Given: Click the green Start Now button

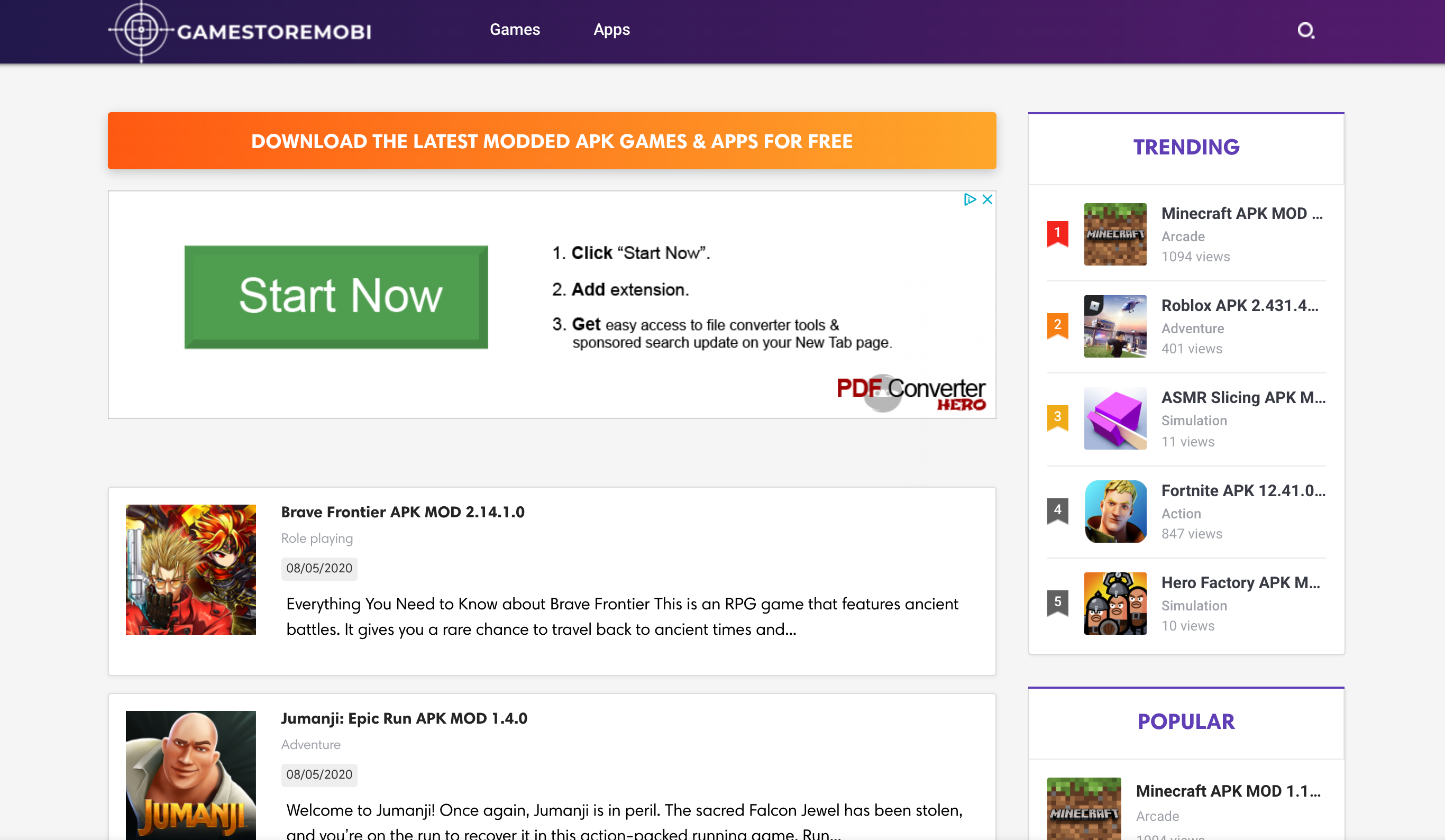Looking at the screenshot, I should tap(336, 296).
